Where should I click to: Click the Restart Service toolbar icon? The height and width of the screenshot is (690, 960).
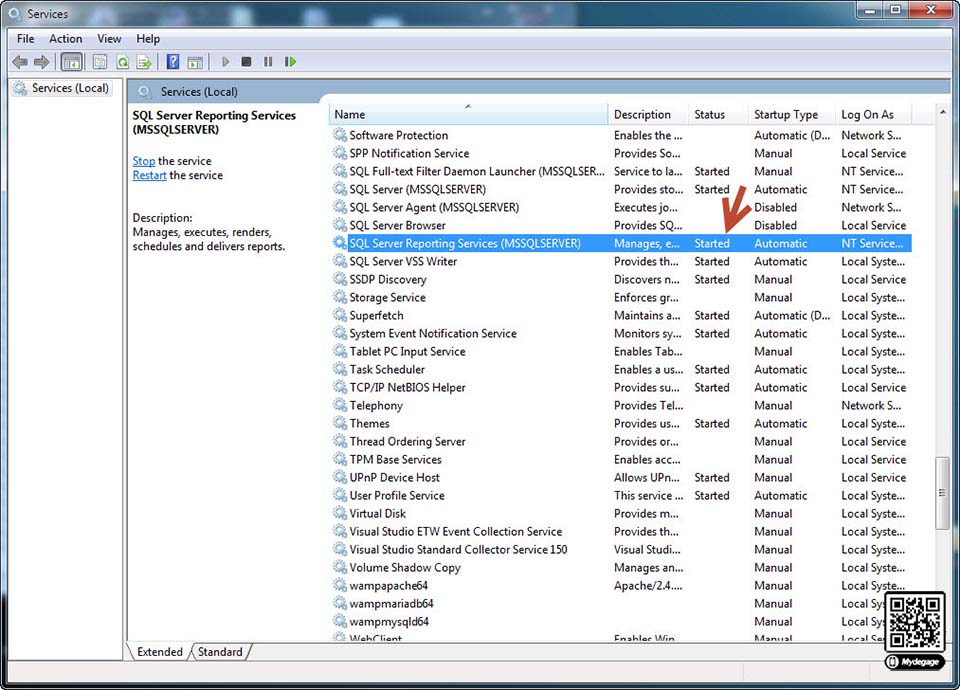point(290,62)
